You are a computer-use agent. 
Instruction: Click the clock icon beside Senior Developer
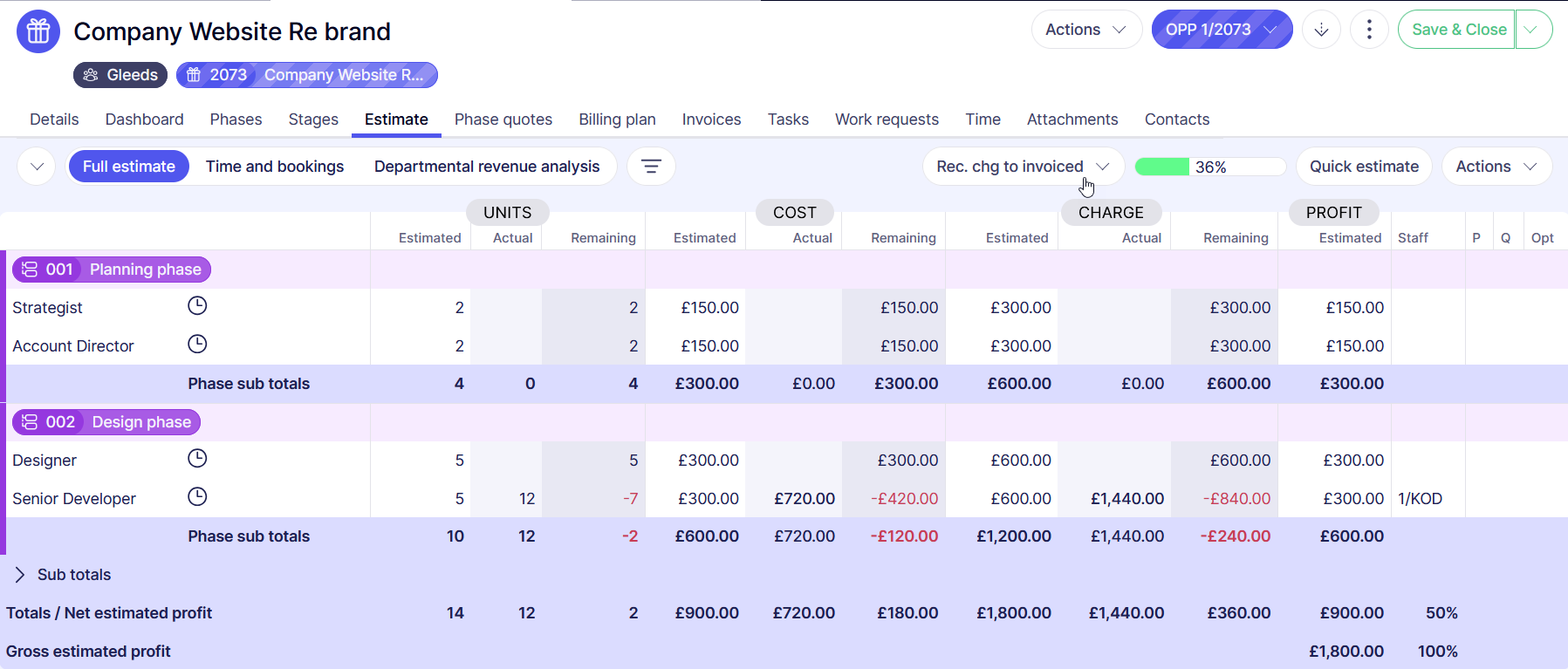click(x=198, y=497)
